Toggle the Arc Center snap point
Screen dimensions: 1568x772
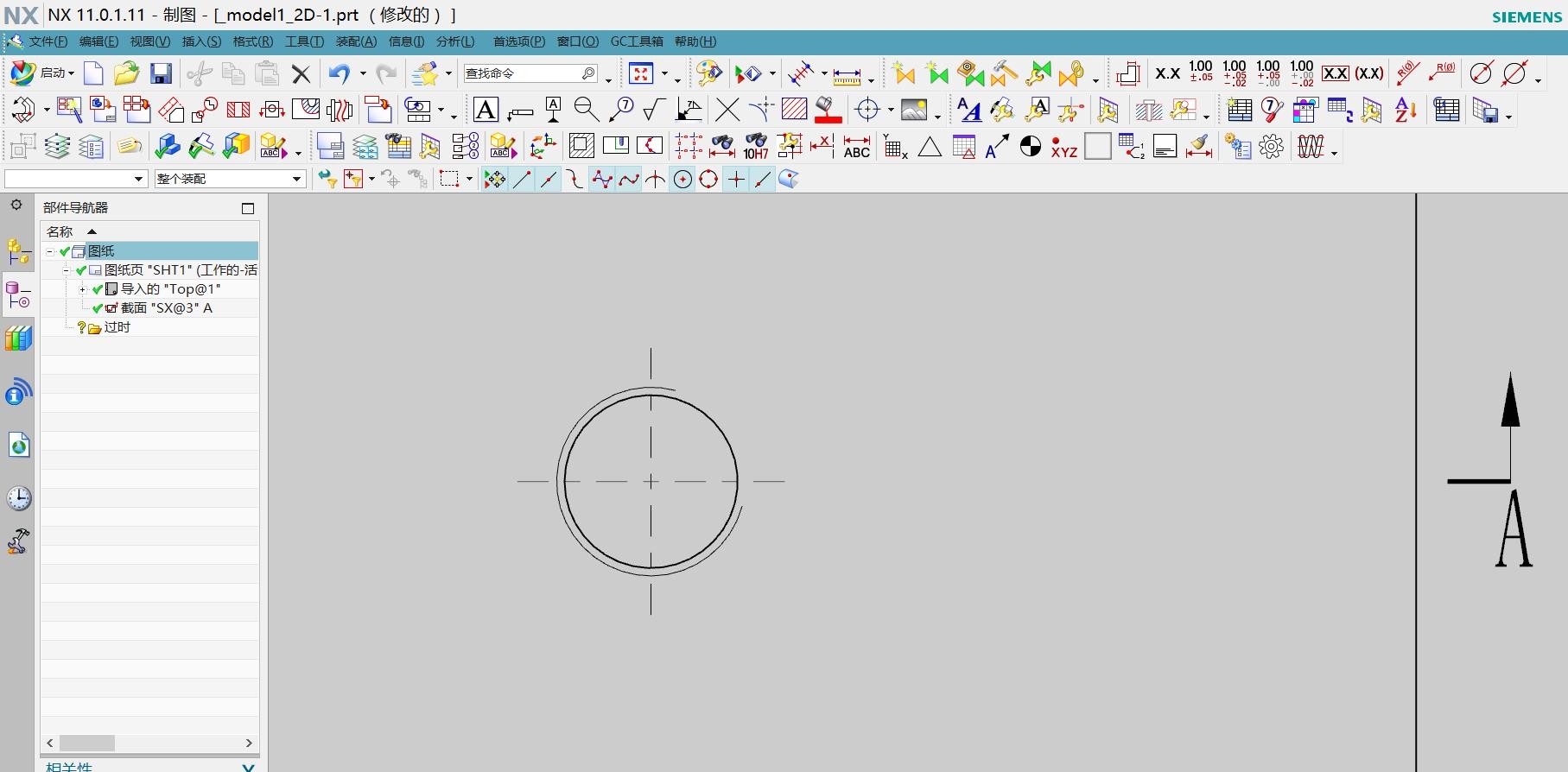click(682, 179)
